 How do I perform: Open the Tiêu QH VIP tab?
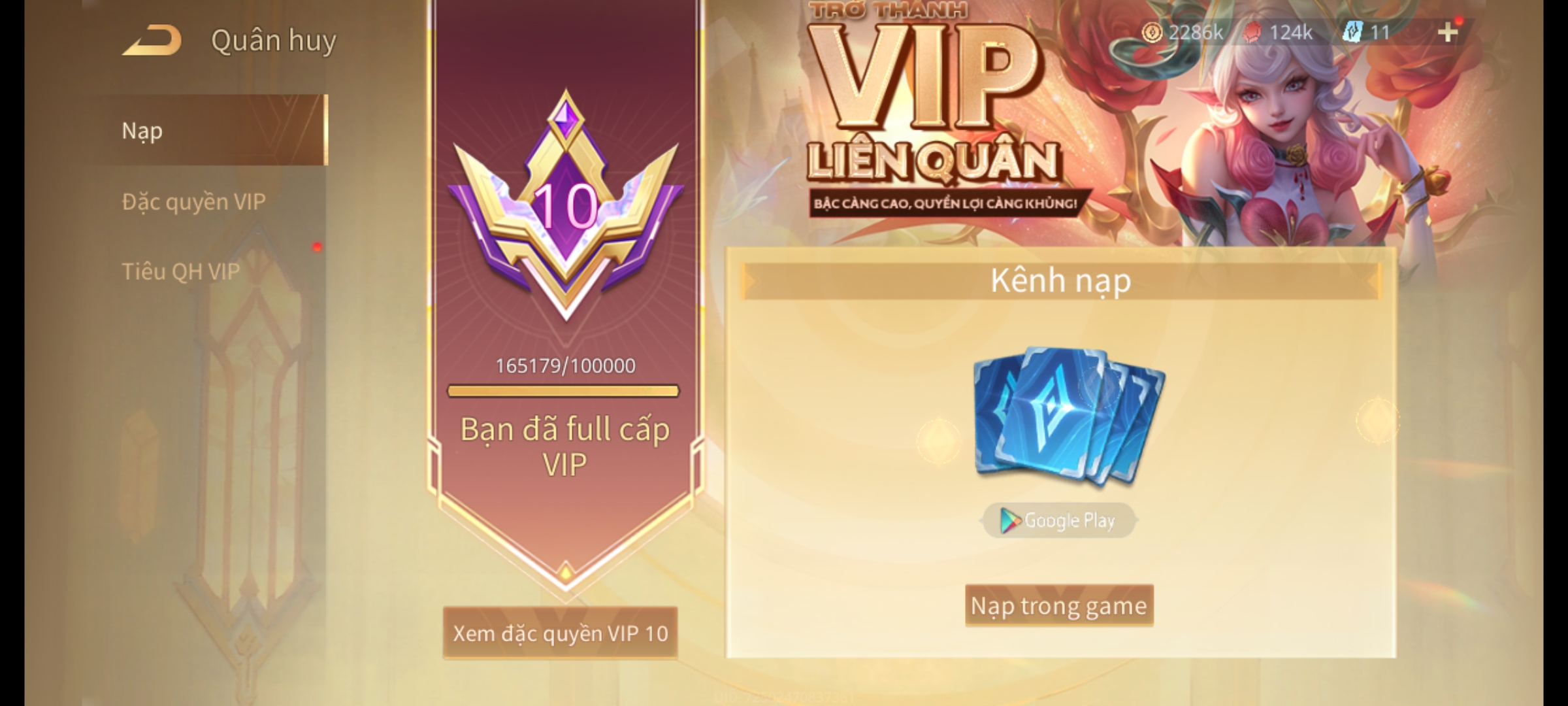181,271
